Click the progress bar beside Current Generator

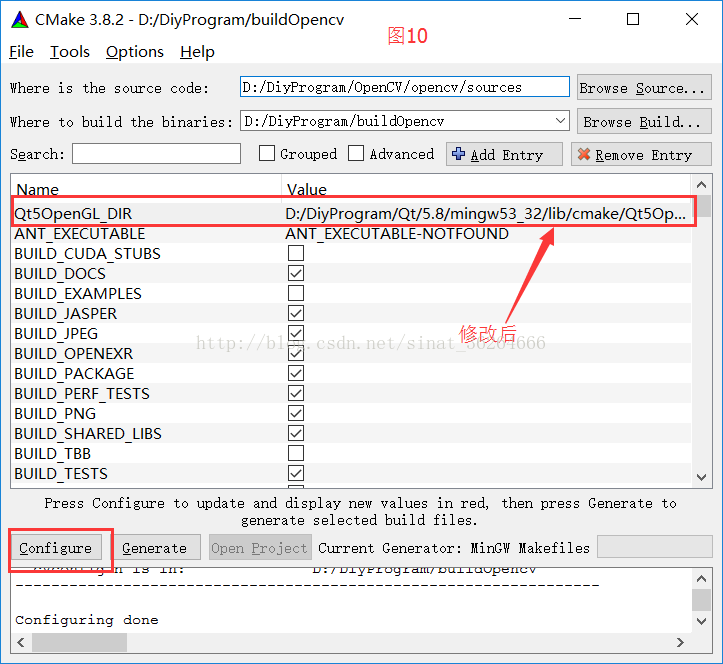tap(654, 547)
